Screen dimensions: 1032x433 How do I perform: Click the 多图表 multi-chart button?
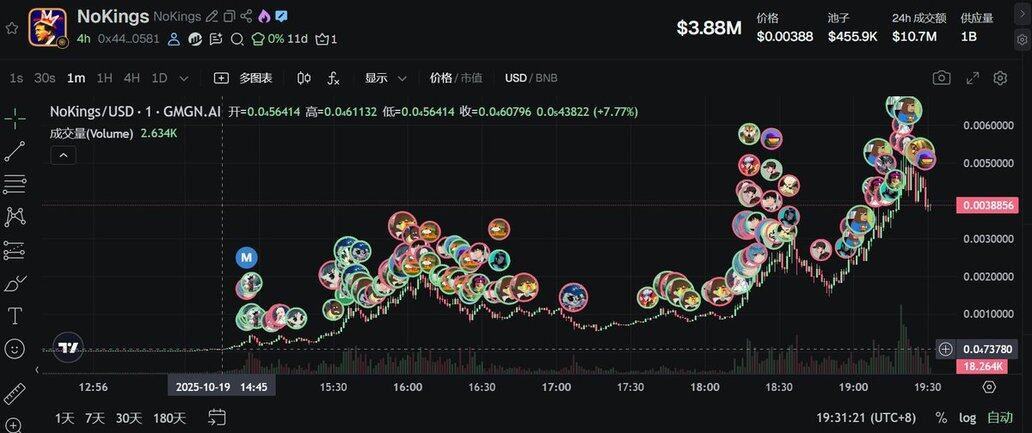tap(251, 78)
